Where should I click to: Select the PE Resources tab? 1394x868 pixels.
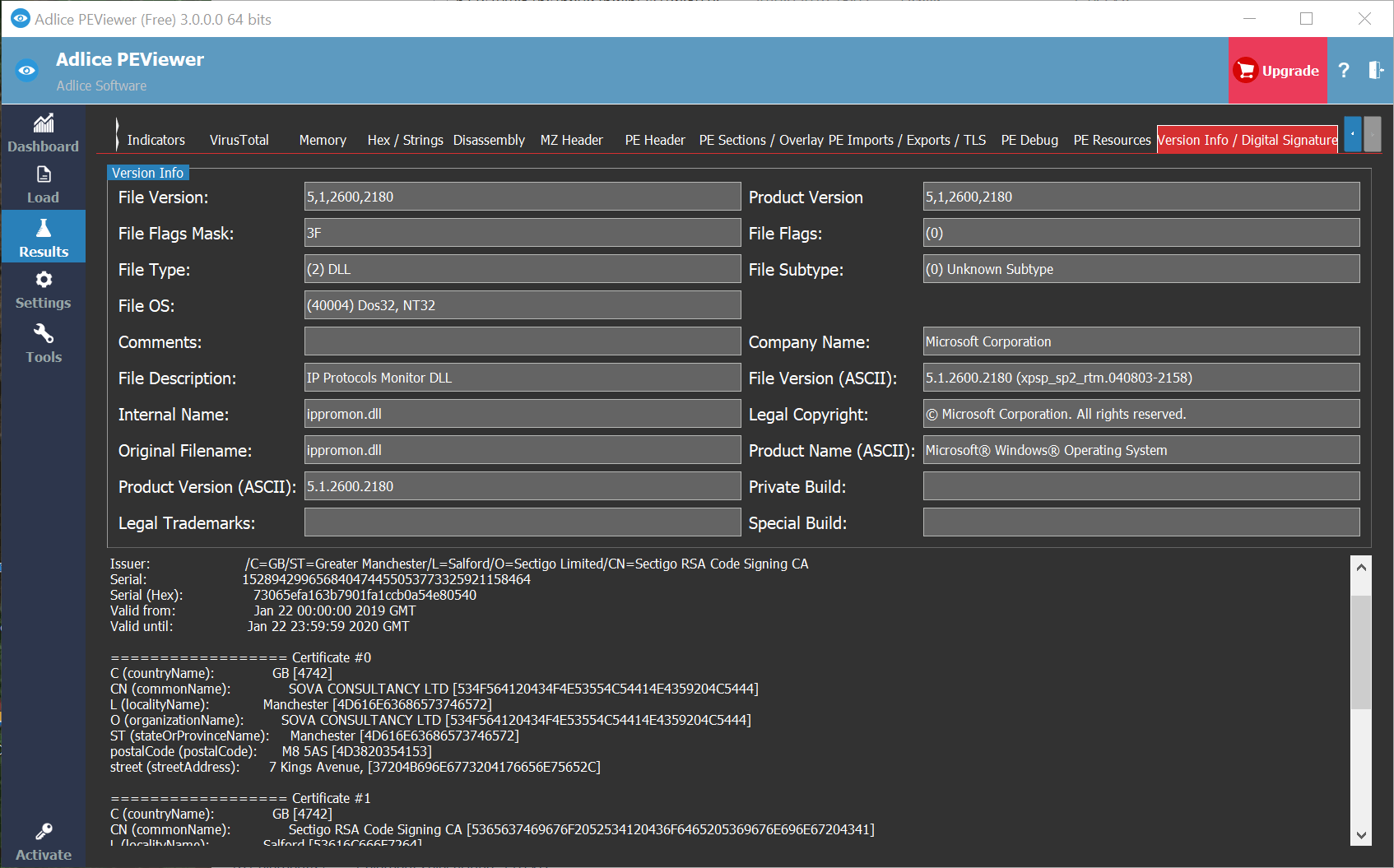click(x=1112, y=140)
